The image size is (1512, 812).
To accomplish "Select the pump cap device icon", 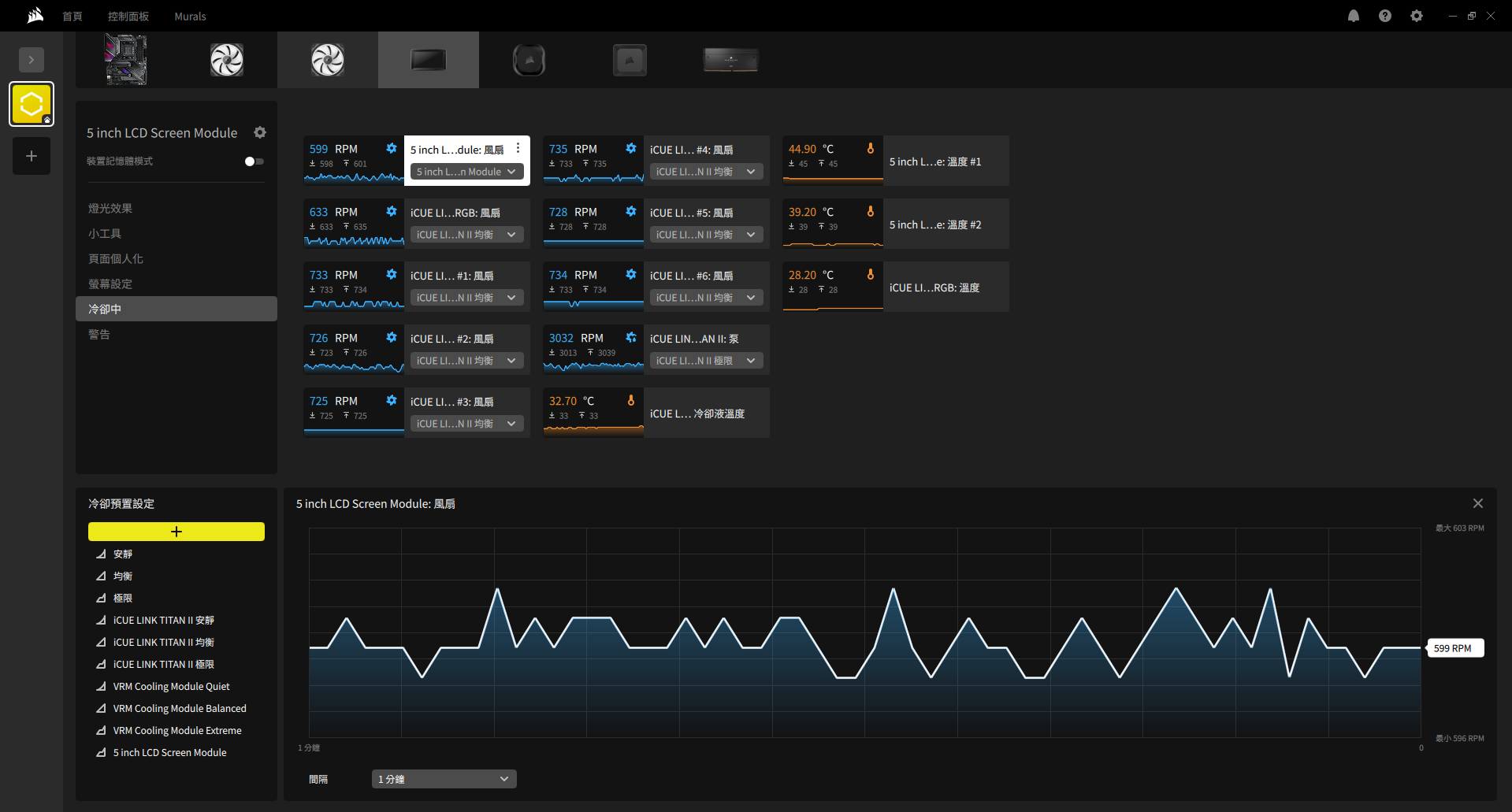I will coord(529,60).
